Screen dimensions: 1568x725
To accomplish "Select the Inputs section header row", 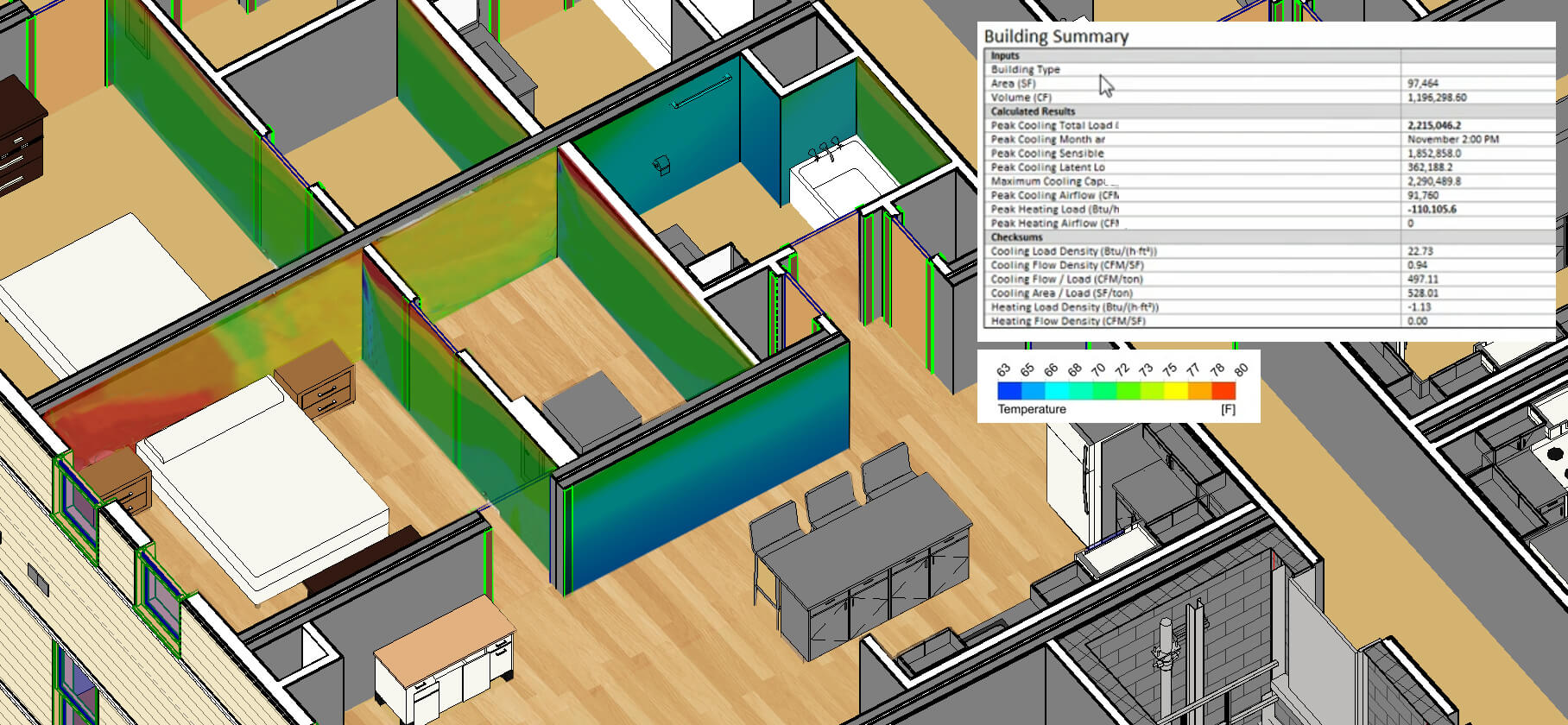I will pyautogui.click(x=1005, y=55).
